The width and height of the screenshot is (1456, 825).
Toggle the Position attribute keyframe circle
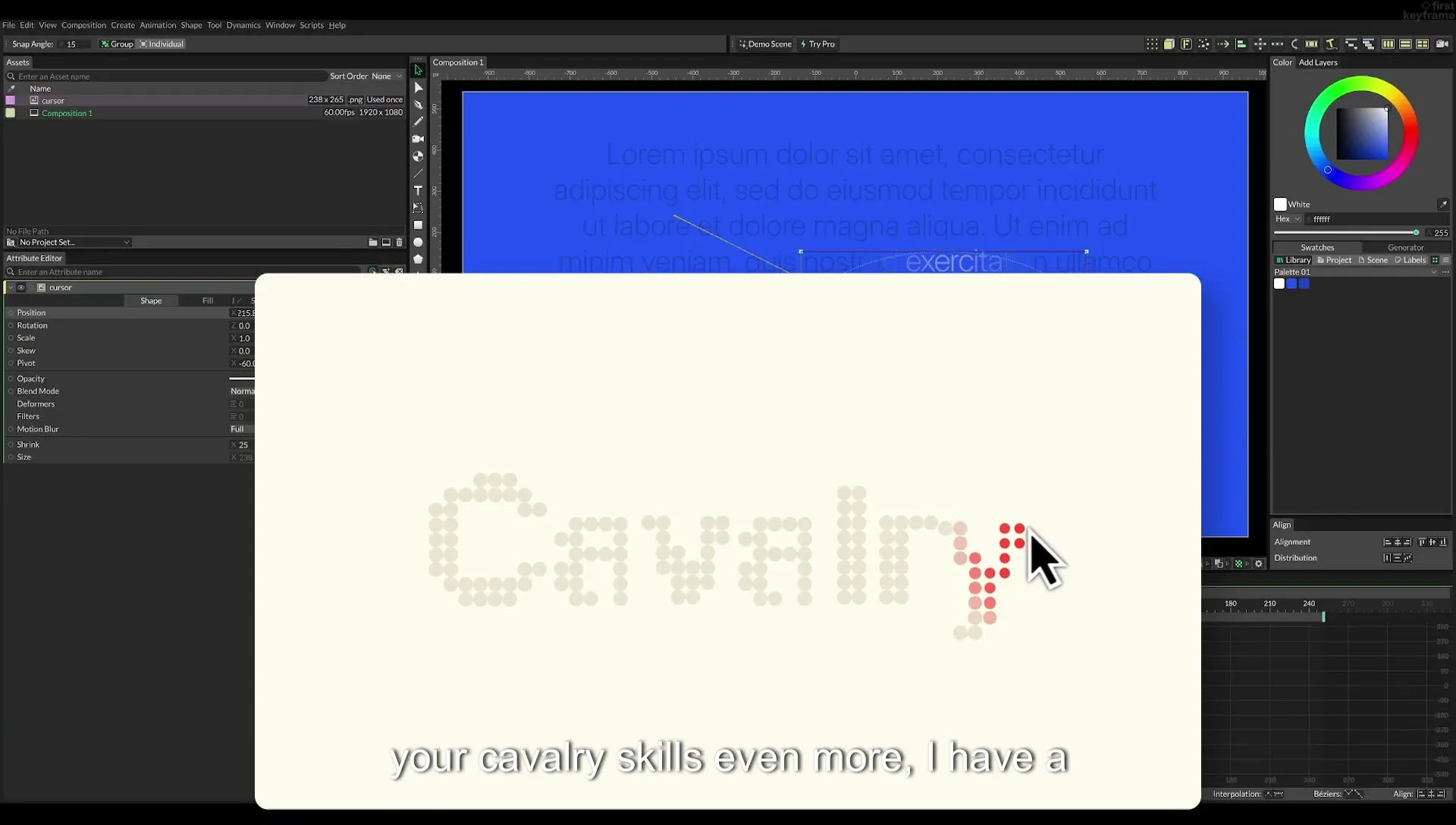pyautogui.click(x=11, y=312)
